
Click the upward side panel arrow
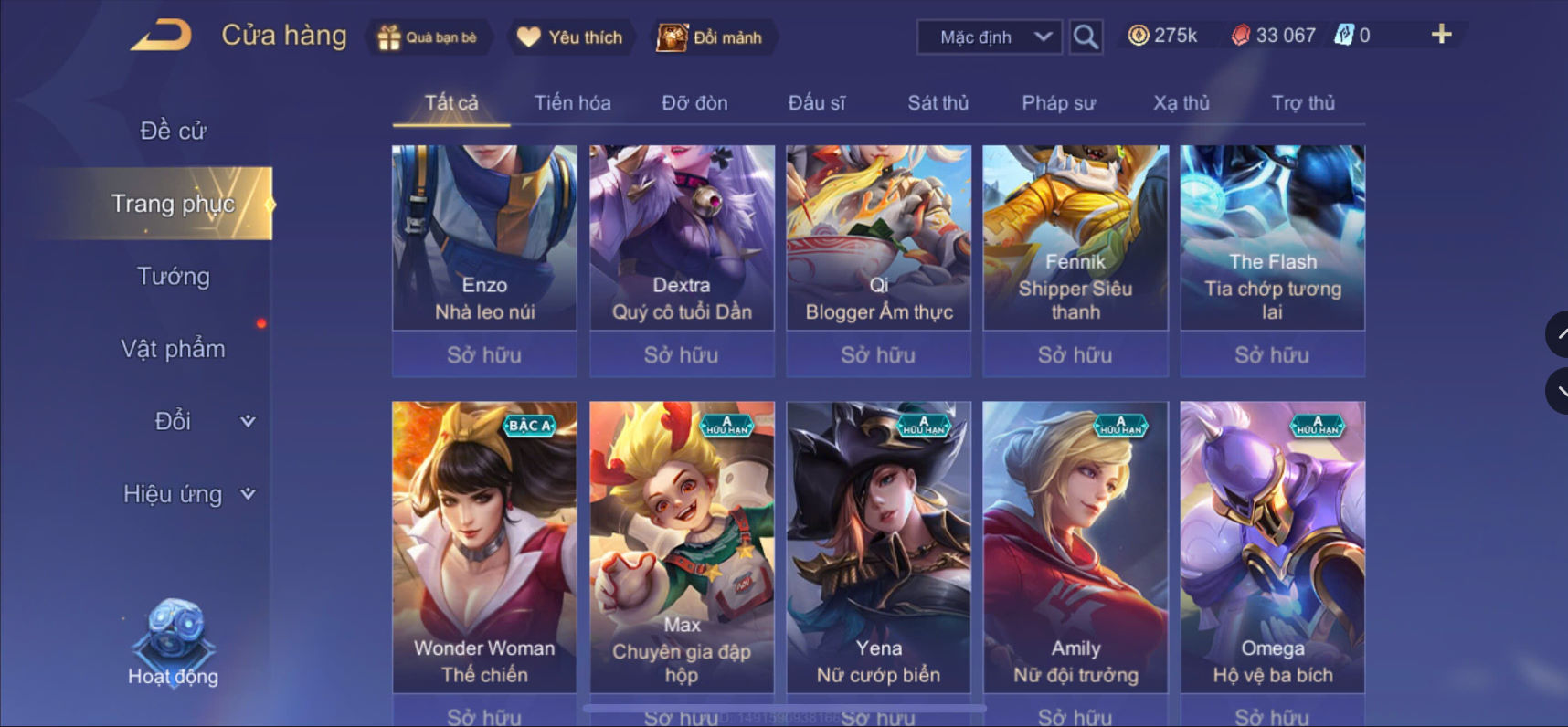(x=1558, y=333)
